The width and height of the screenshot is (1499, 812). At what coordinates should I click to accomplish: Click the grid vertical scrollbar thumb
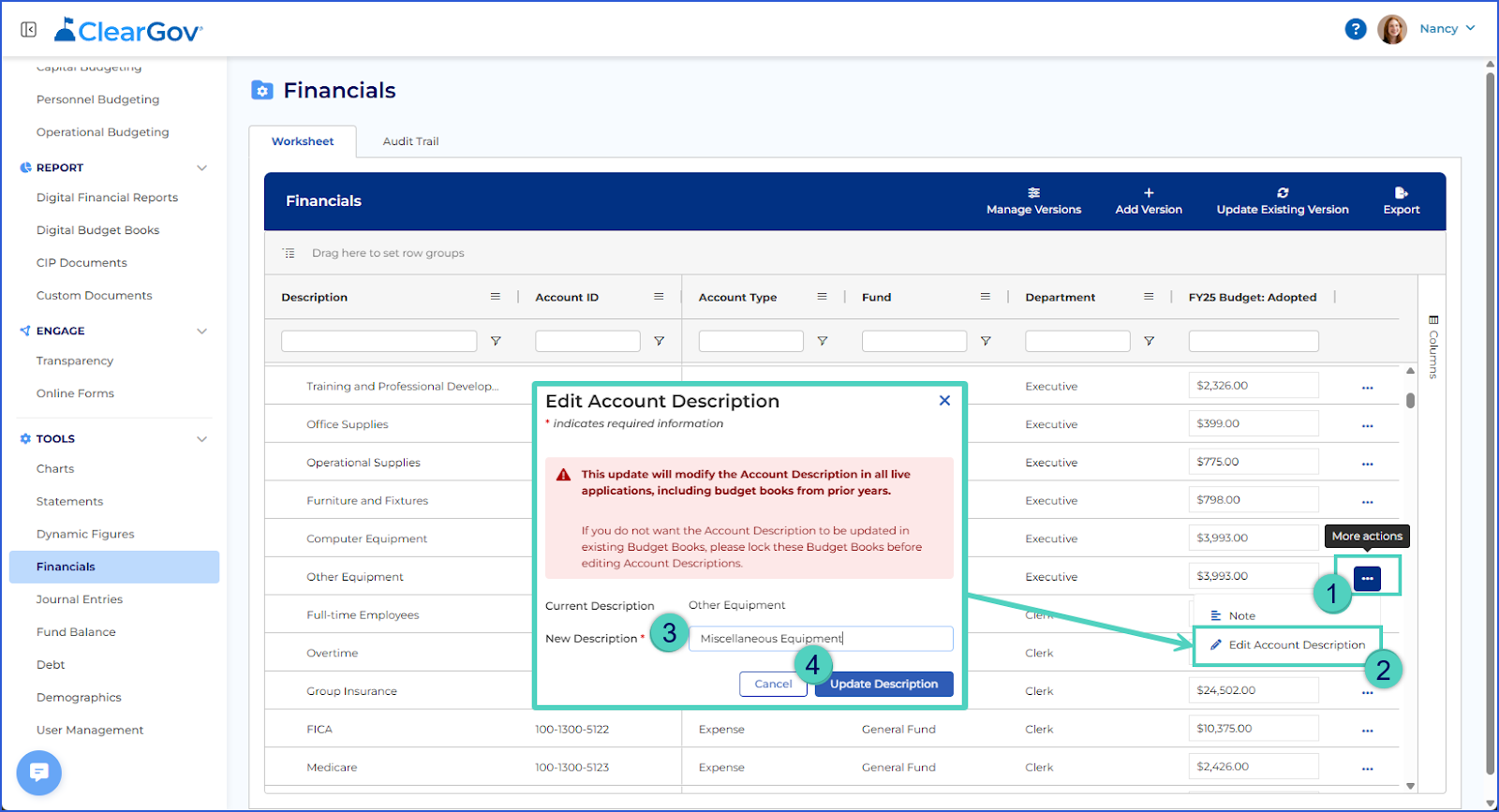(1410, 401)
